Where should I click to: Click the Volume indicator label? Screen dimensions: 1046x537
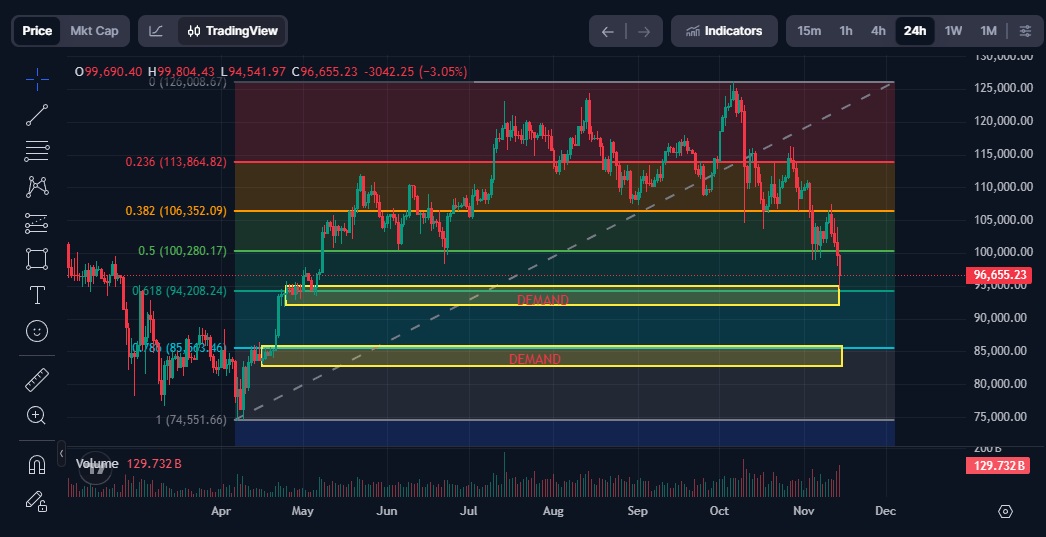[x=97, y=464]
